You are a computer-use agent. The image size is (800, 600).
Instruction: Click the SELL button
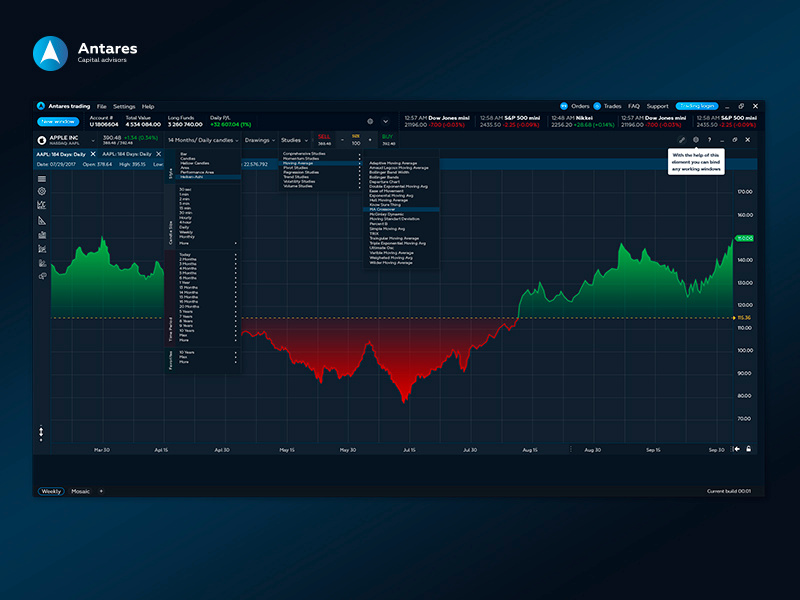pos(324,140)
